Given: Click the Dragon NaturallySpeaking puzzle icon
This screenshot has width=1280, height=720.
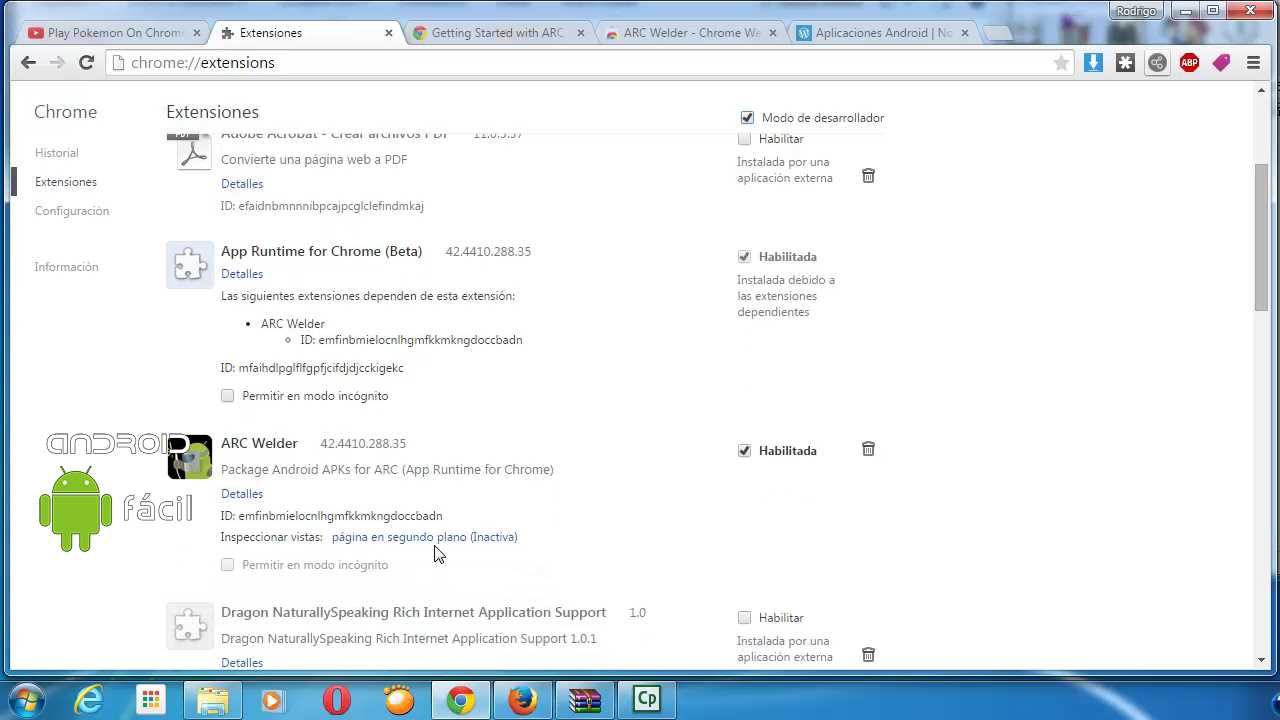Looking at the screenshot, I should click(x=190, y=627).
